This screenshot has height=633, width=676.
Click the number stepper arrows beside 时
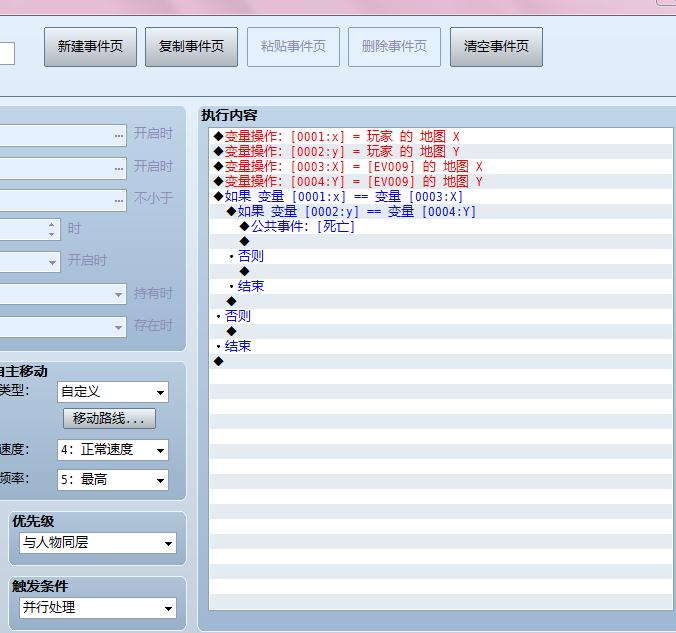pos(51,229)
